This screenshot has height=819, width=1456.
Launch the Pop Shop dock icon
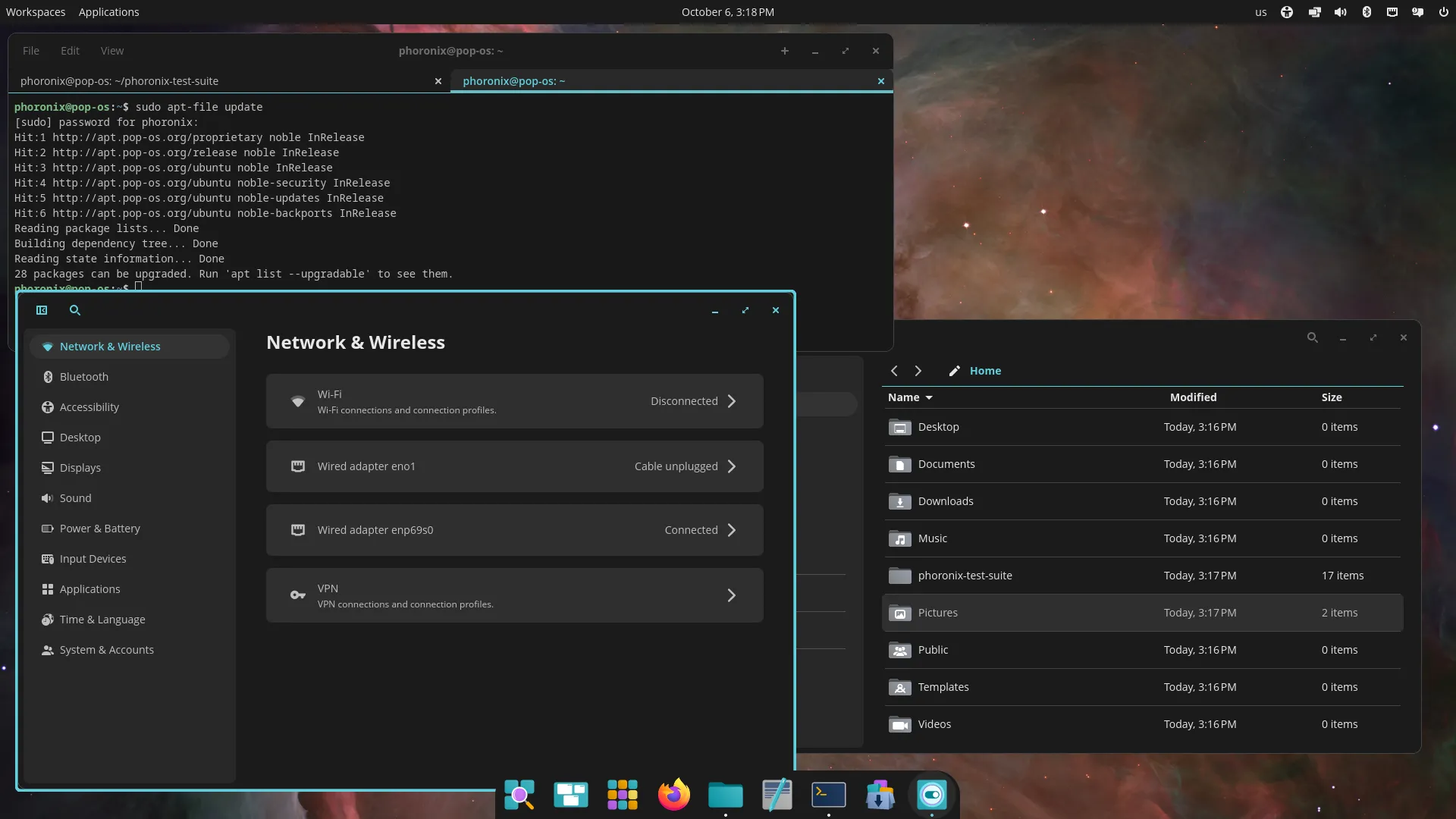coord(880,795)
